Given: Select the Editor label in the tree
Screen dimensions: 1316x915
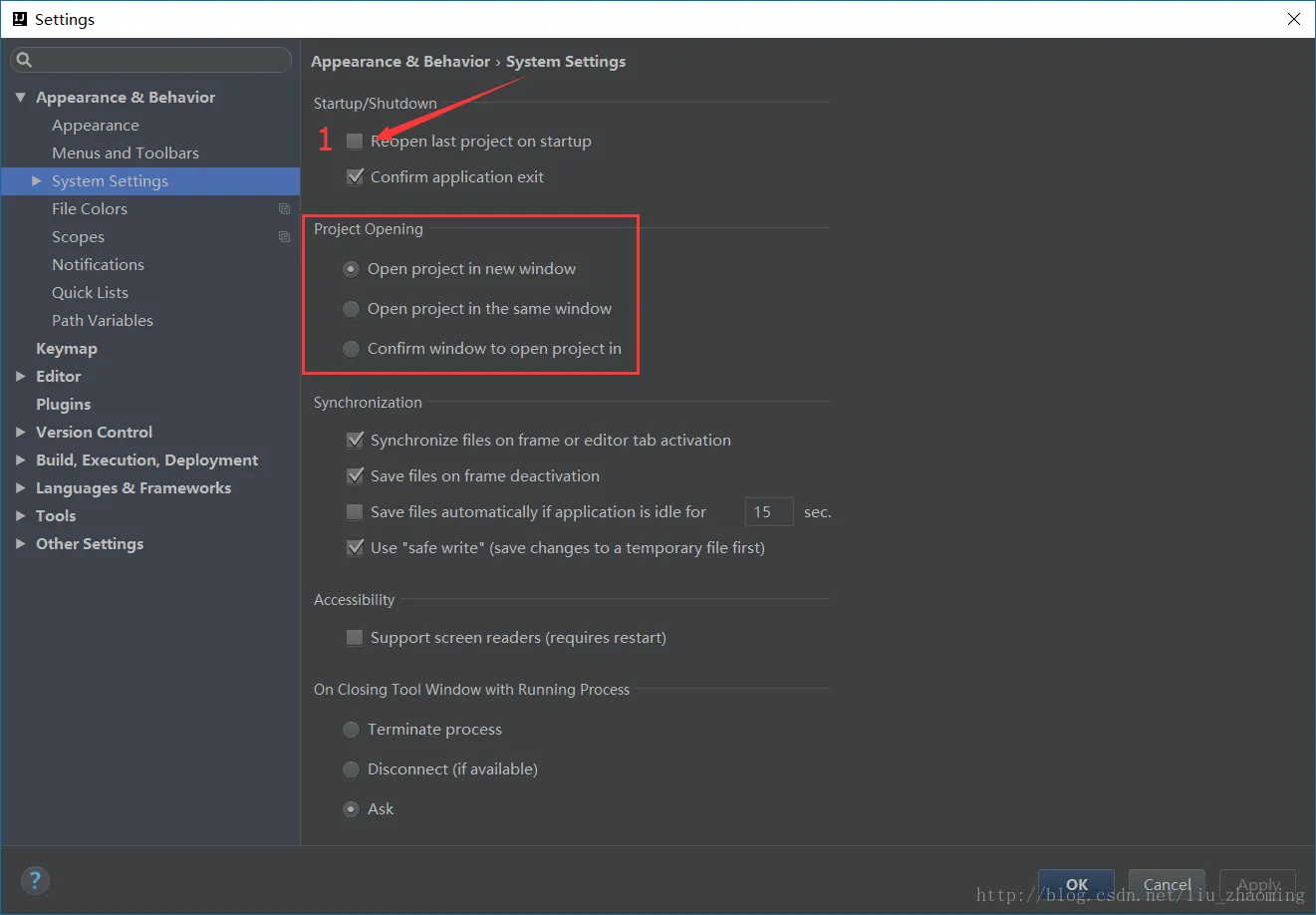Looking at the screenshot, I should click(58, 377).
